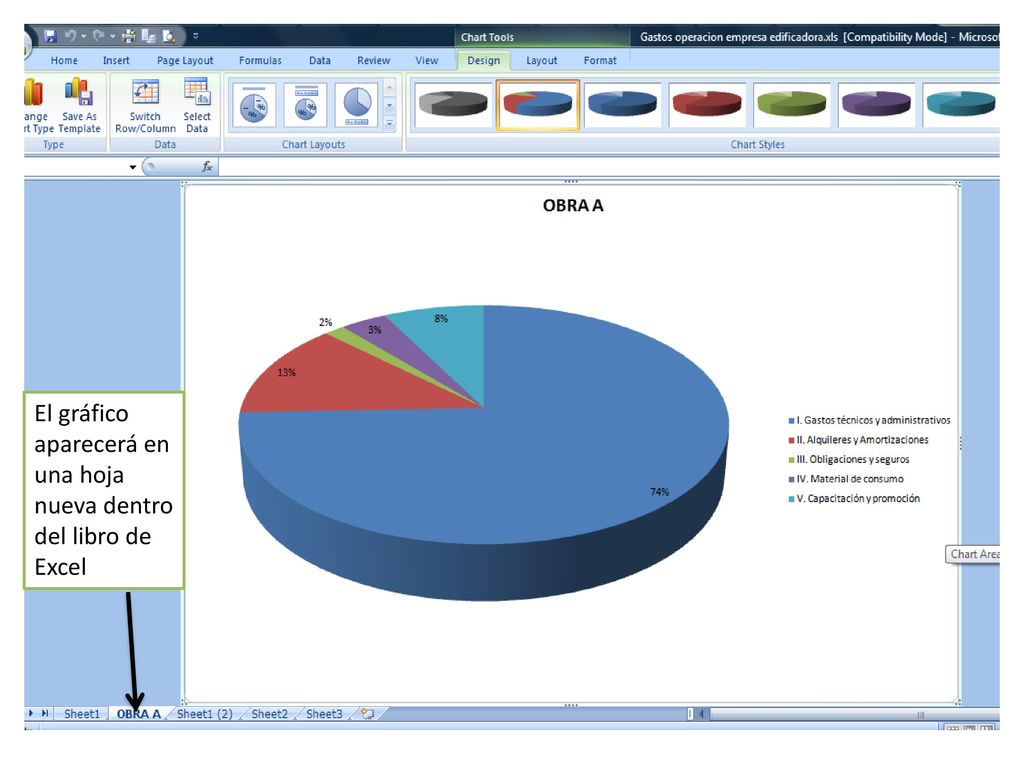Image resolution: width=1024 pixels, height=768 pixels.
Task: Apply the third pie chart layout with bottom legend
Action: pyautogui.click(x=357, y=104)
